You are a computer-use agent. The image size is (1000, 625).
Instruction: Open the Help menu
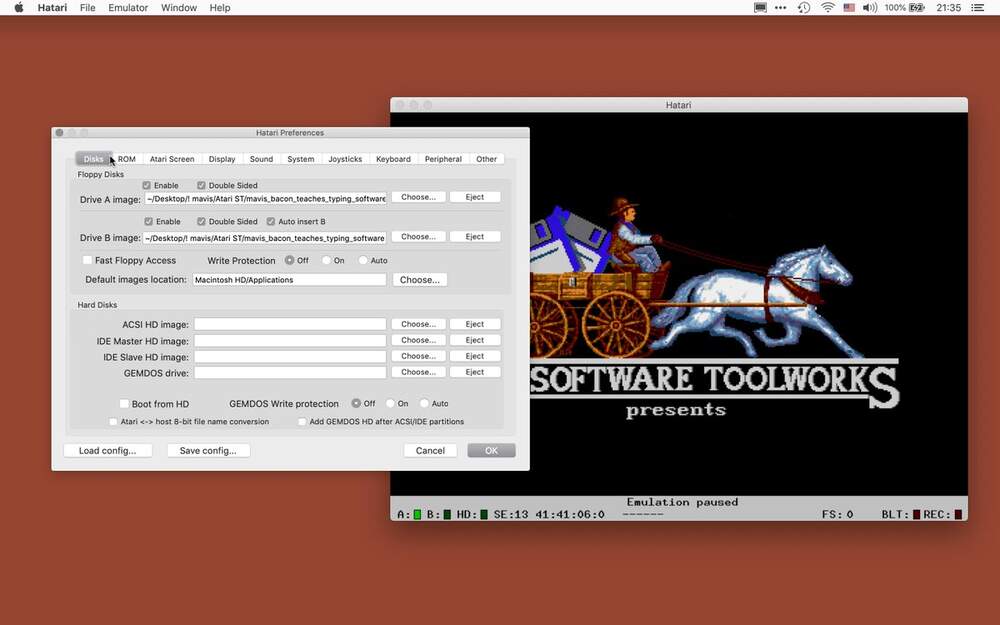click(x=220, y=8)
